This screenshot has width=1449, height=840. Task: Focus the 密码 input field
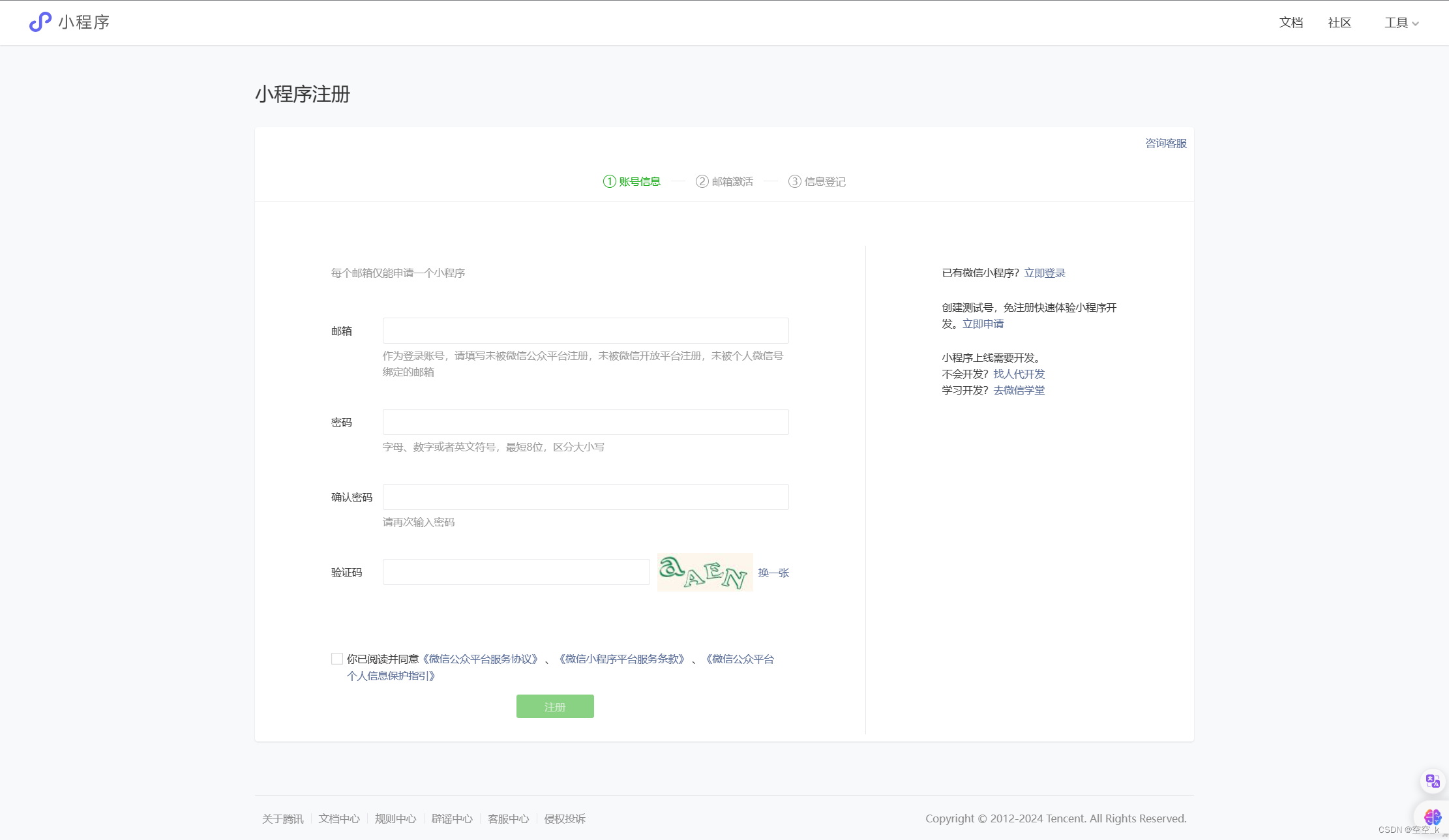[586, 422]
